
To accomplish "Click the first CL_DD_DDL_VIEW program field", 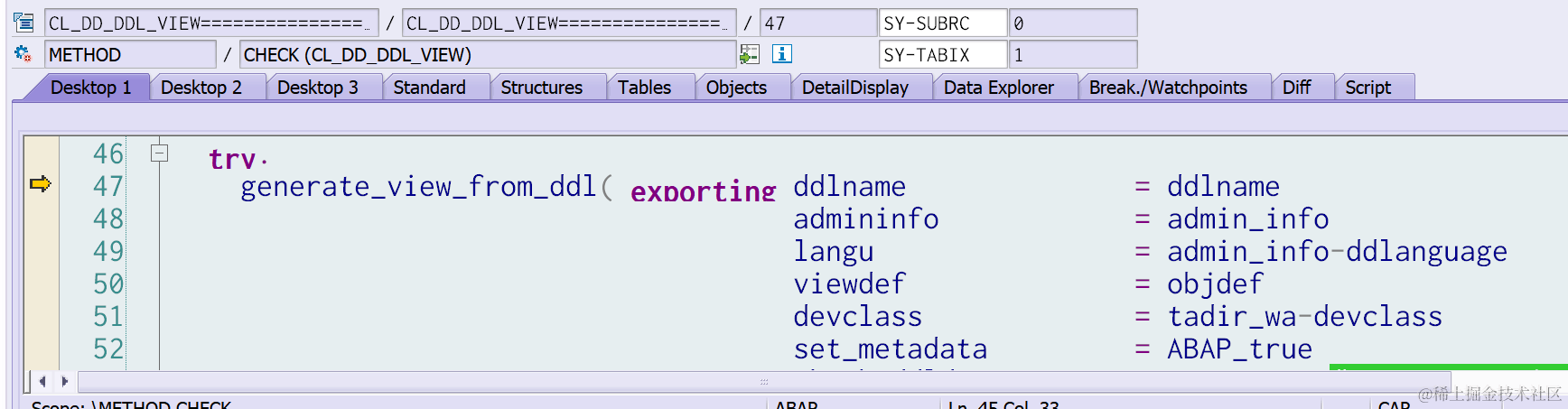I will pyautogui.click(x=210, y=23).
